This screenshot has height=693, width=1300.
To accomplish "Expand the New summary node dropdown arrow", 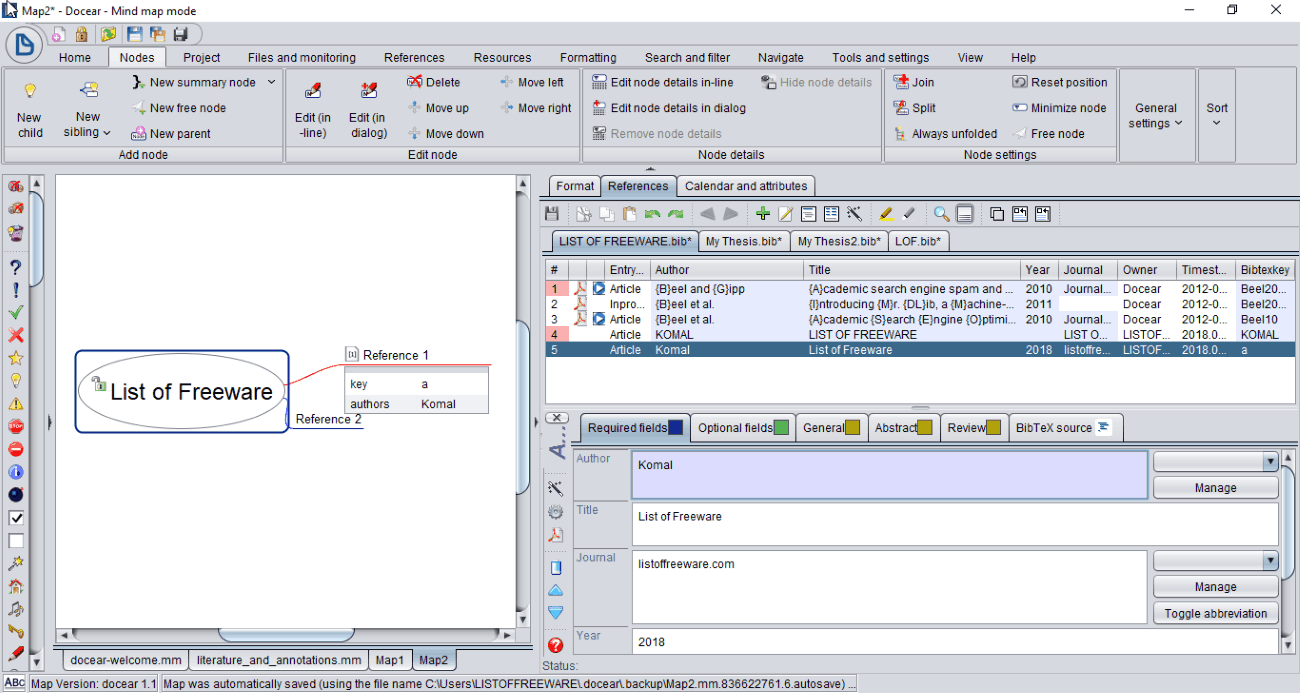I will pyautogui.click(x=271, y=82).
